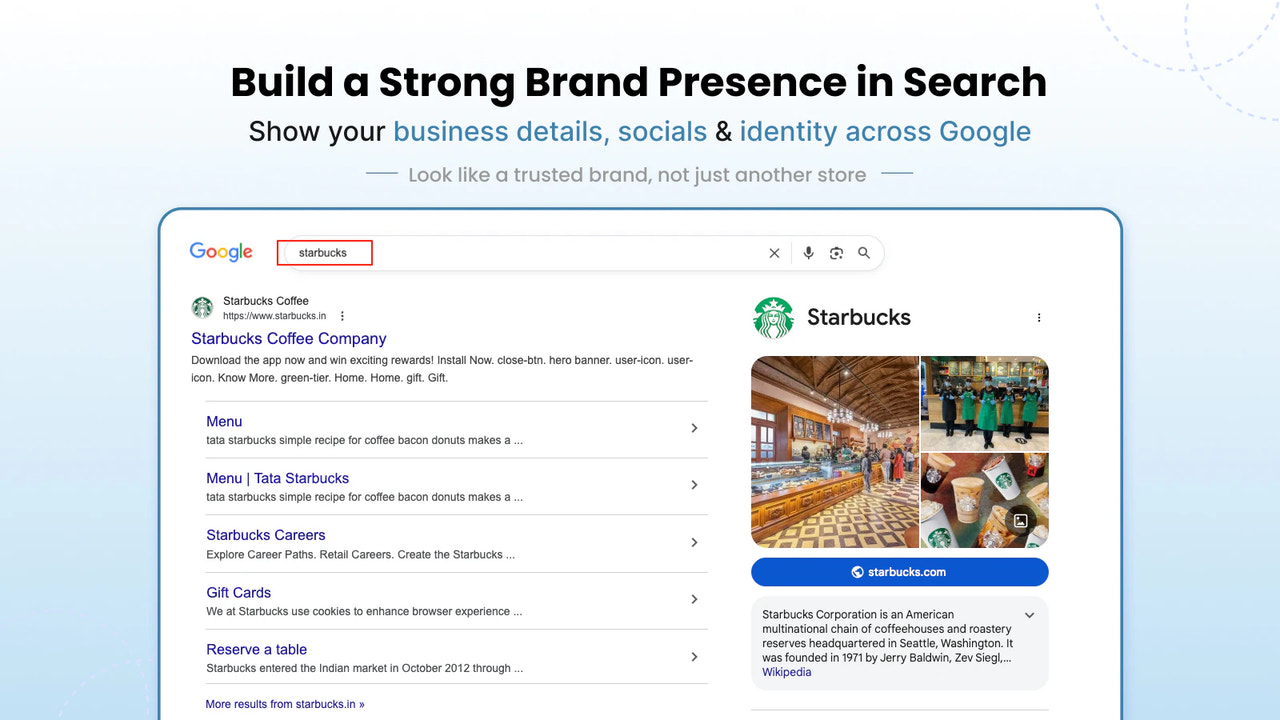This screenshot has height=720, width=1280.
Task: Click the Starbucks siren logo in knowledge panel
Action: click(772, 318)
